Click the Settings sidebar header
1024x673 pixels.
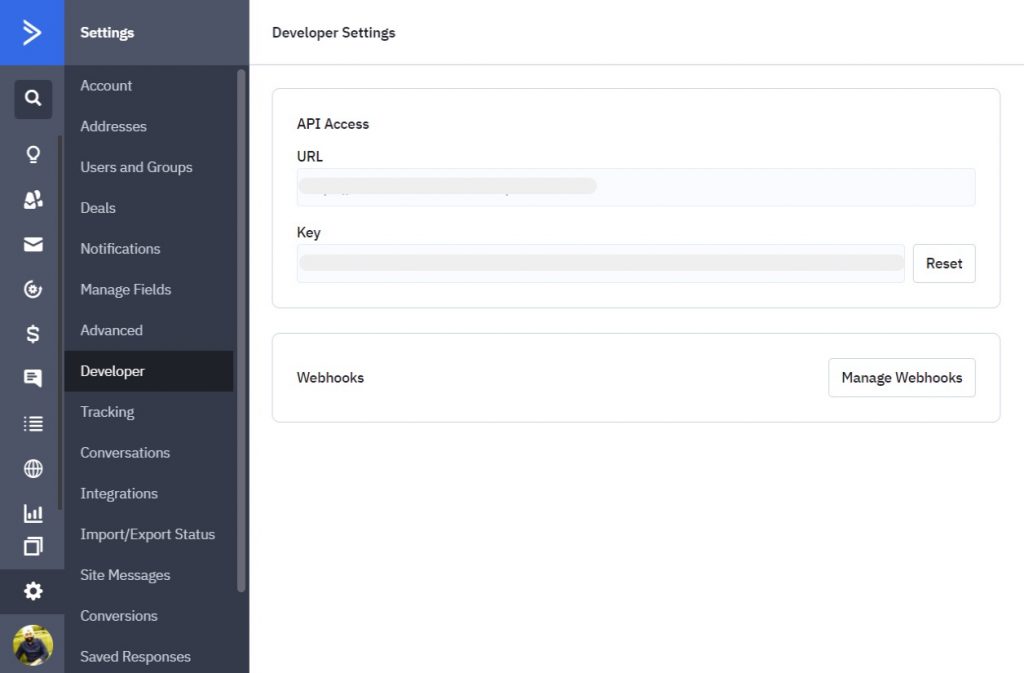click(107, 33)
